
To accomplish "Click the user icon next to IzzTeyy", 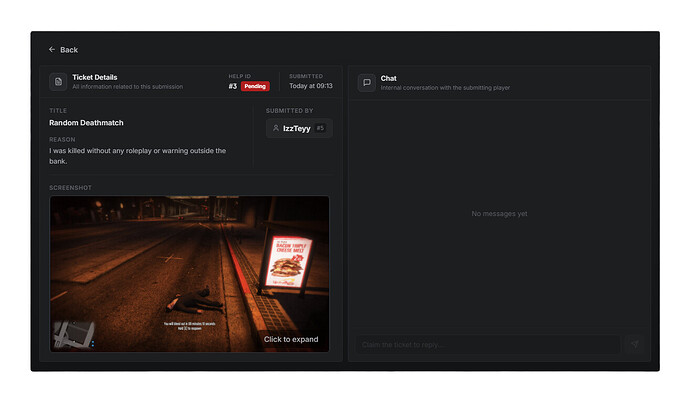I will 276,128.
